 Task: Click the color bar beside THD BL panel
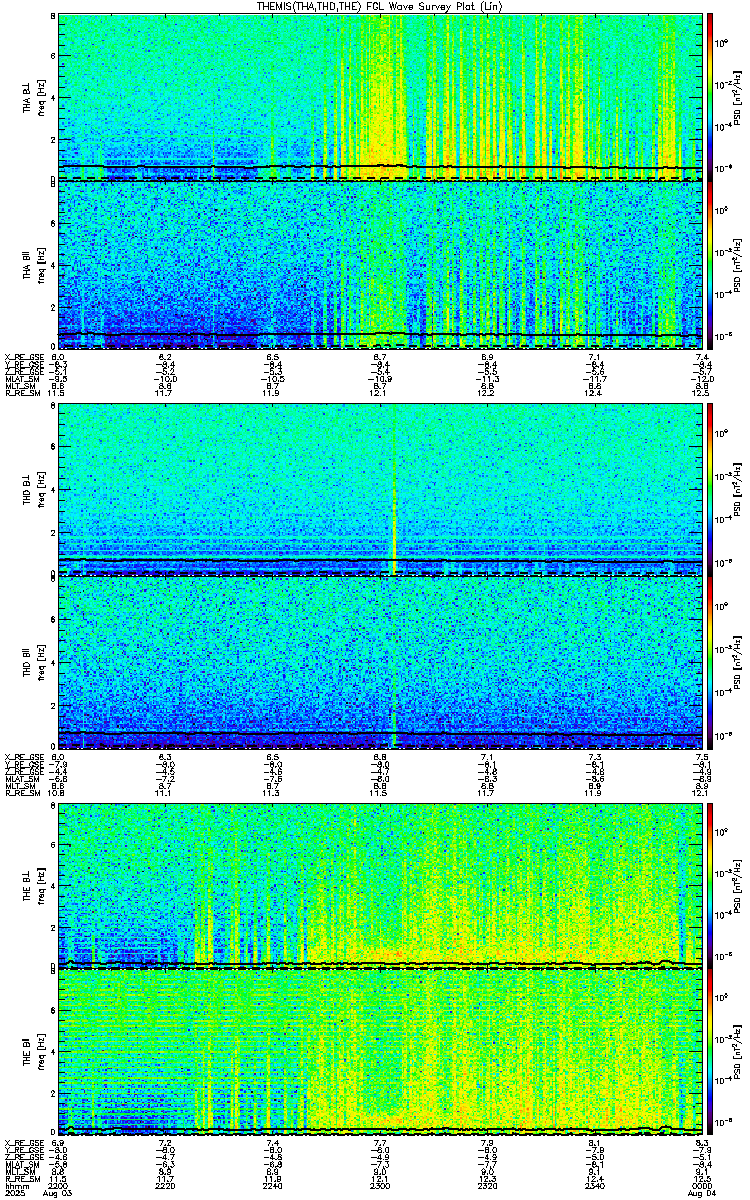pos(711,490)
